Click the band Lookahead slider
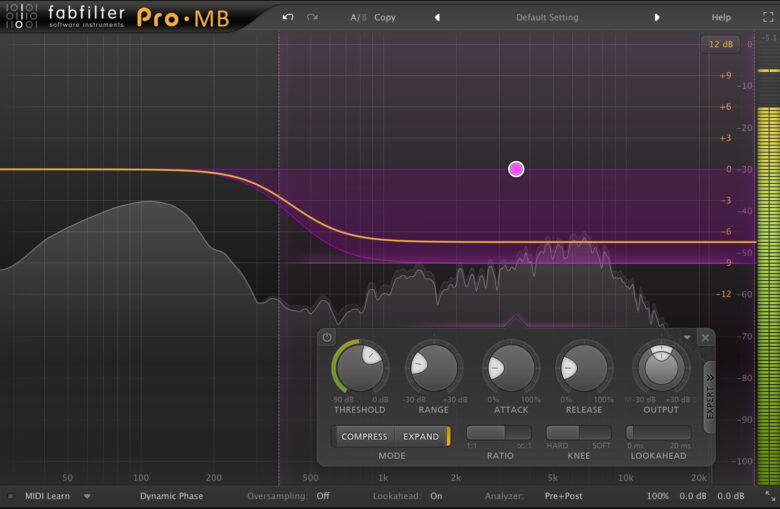This screenshot has height=509, width=780. tap(659, 433)
